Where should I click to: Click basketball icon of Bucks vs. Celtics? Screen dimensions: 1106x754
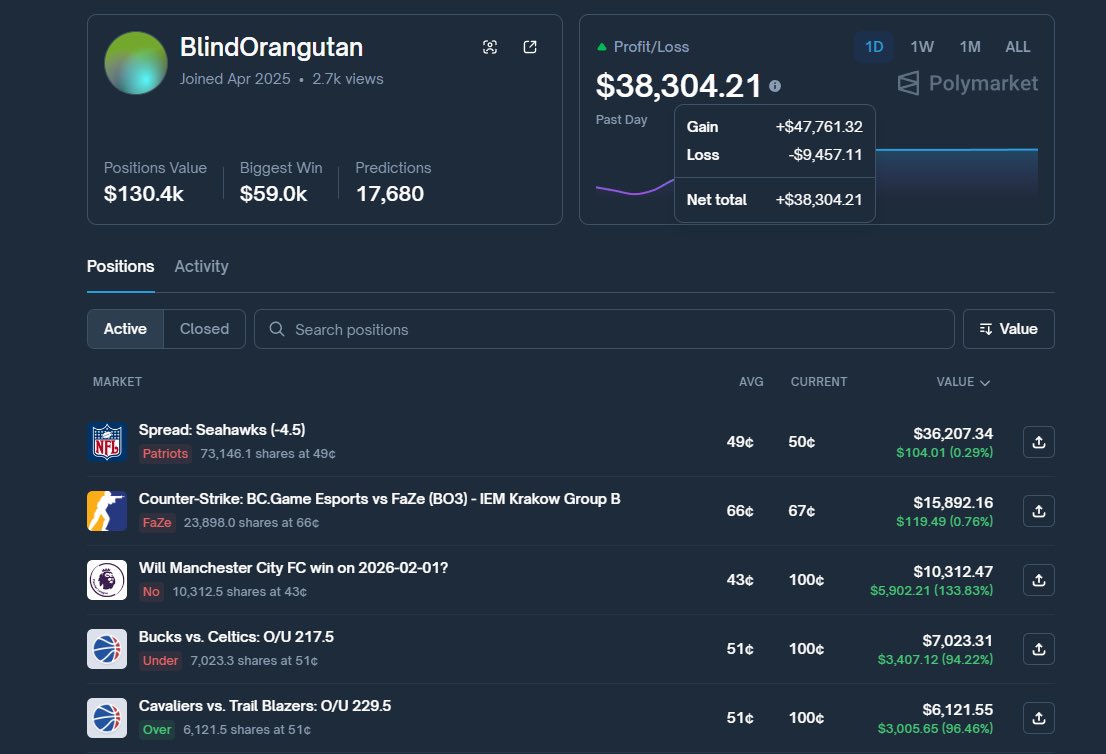(107, 649)
